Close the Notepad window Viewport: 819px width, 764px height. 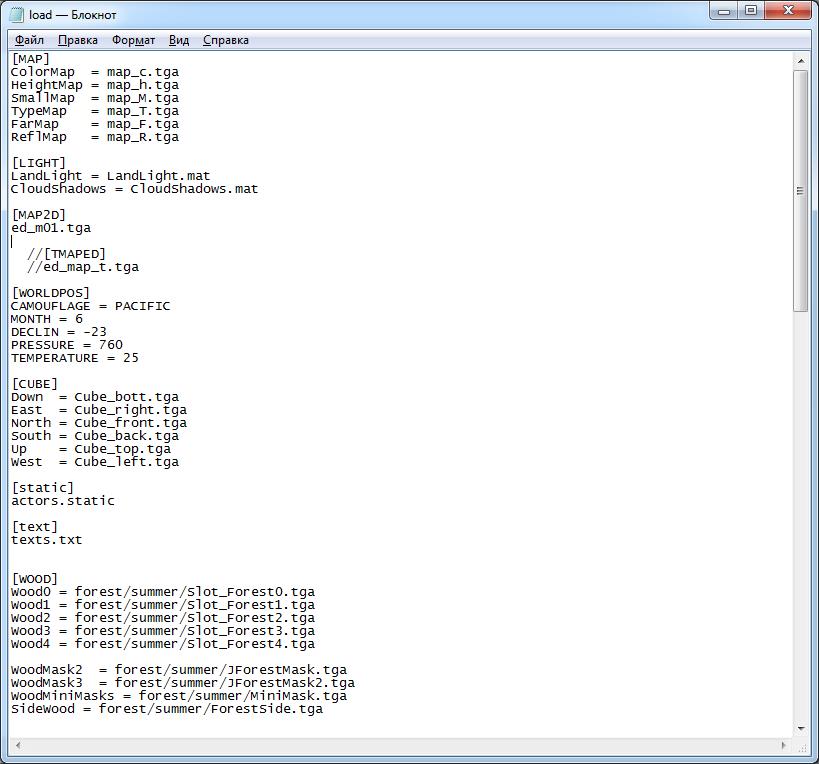(789, 11)
